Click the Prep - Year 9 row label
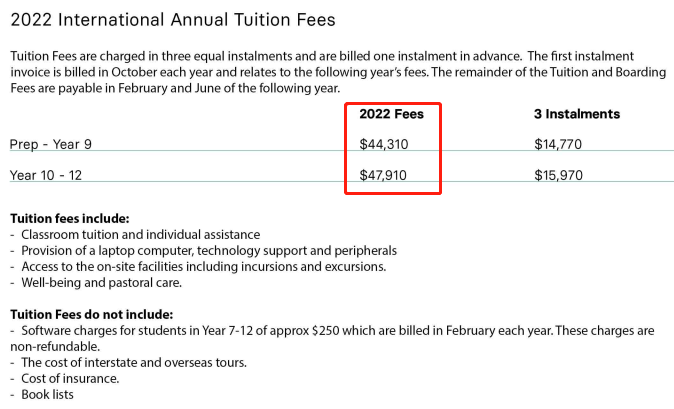Screen dimensions: 674x409 click(x=51, y=144)
